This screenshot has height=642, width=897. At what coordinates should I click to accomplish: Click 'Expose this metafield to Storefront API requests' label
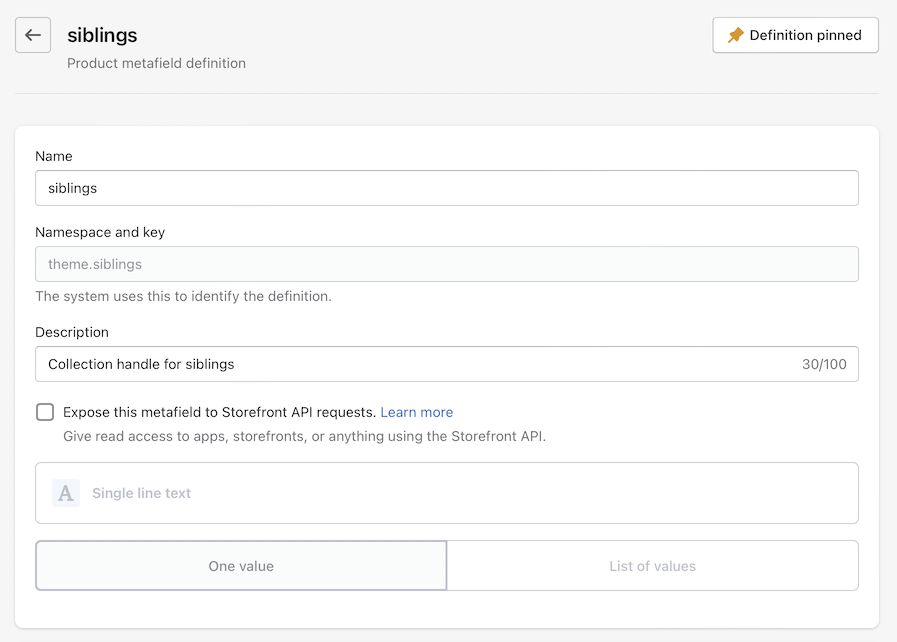click(x=219, y=412)
